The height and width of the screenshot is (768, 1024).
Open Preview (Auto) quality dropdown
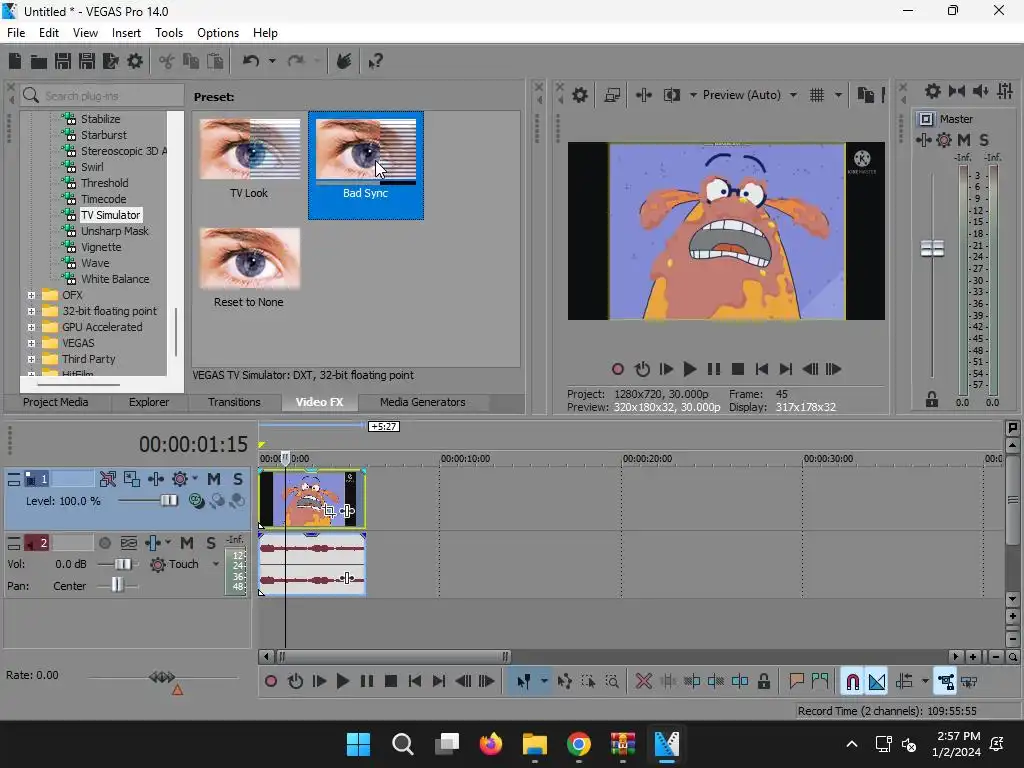793,95
